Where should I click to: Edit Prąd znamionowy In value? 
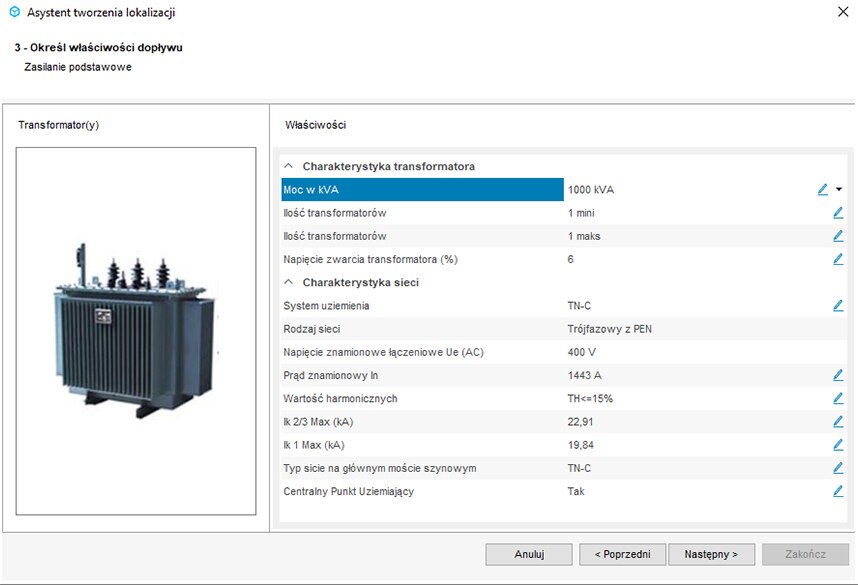838,375
